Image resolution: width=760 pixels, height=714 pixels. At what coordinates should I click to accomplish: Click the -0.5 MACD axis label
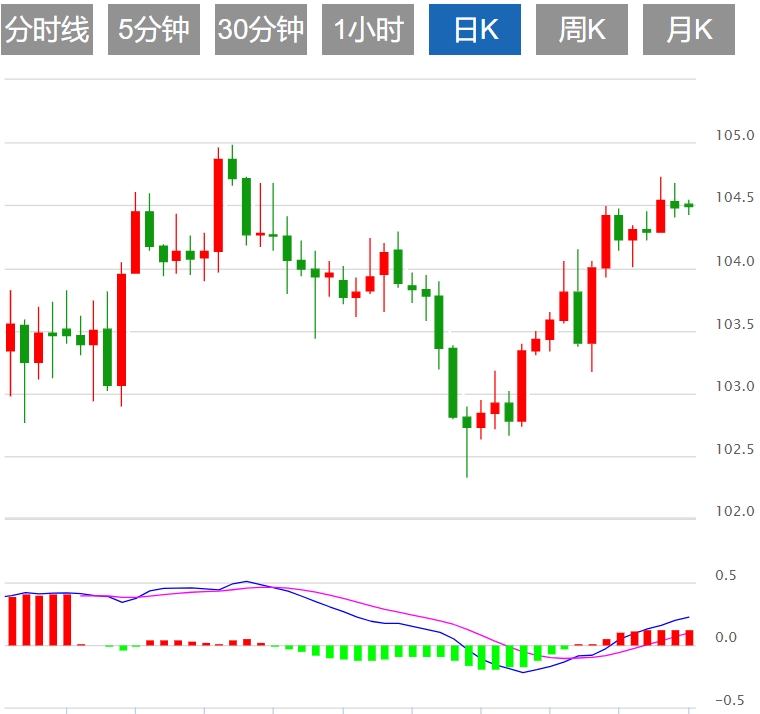(x=729, y=700)
